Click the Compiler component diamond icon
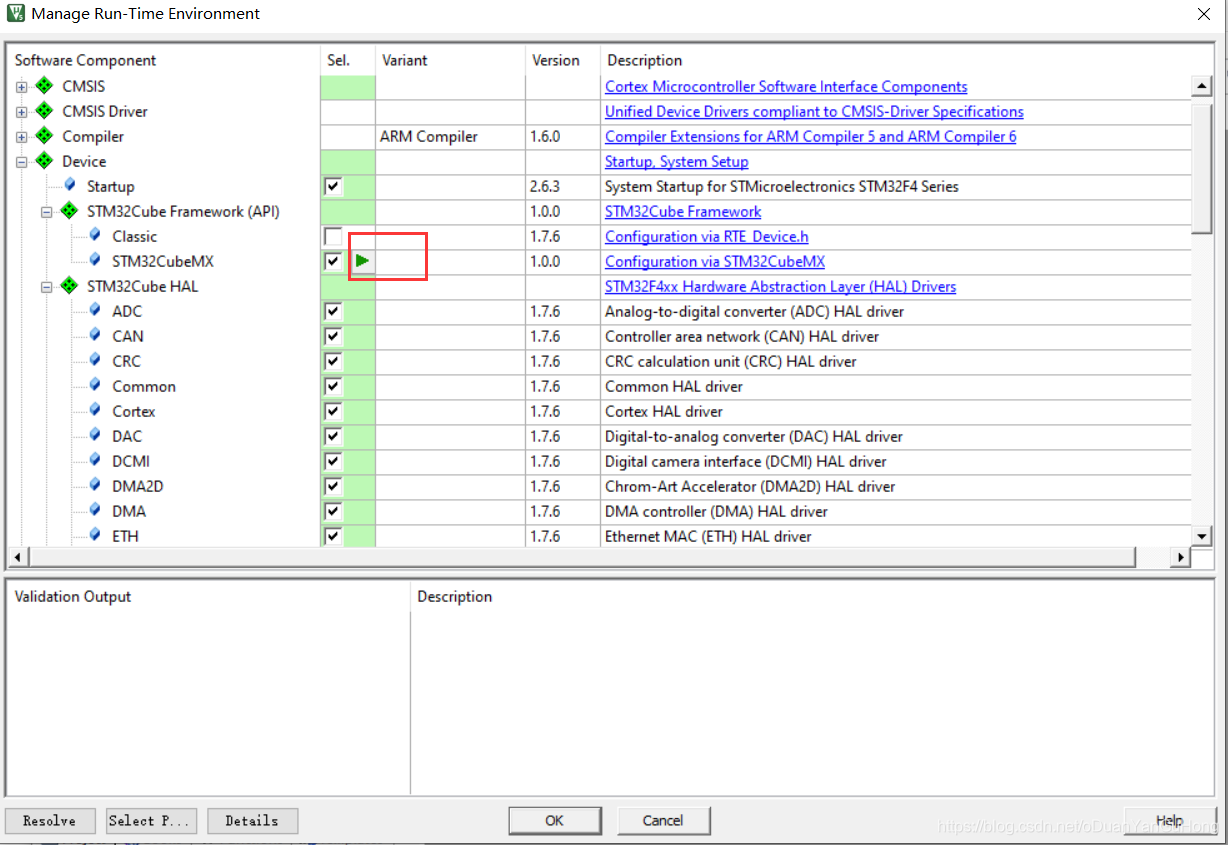 tap(44, 136)
